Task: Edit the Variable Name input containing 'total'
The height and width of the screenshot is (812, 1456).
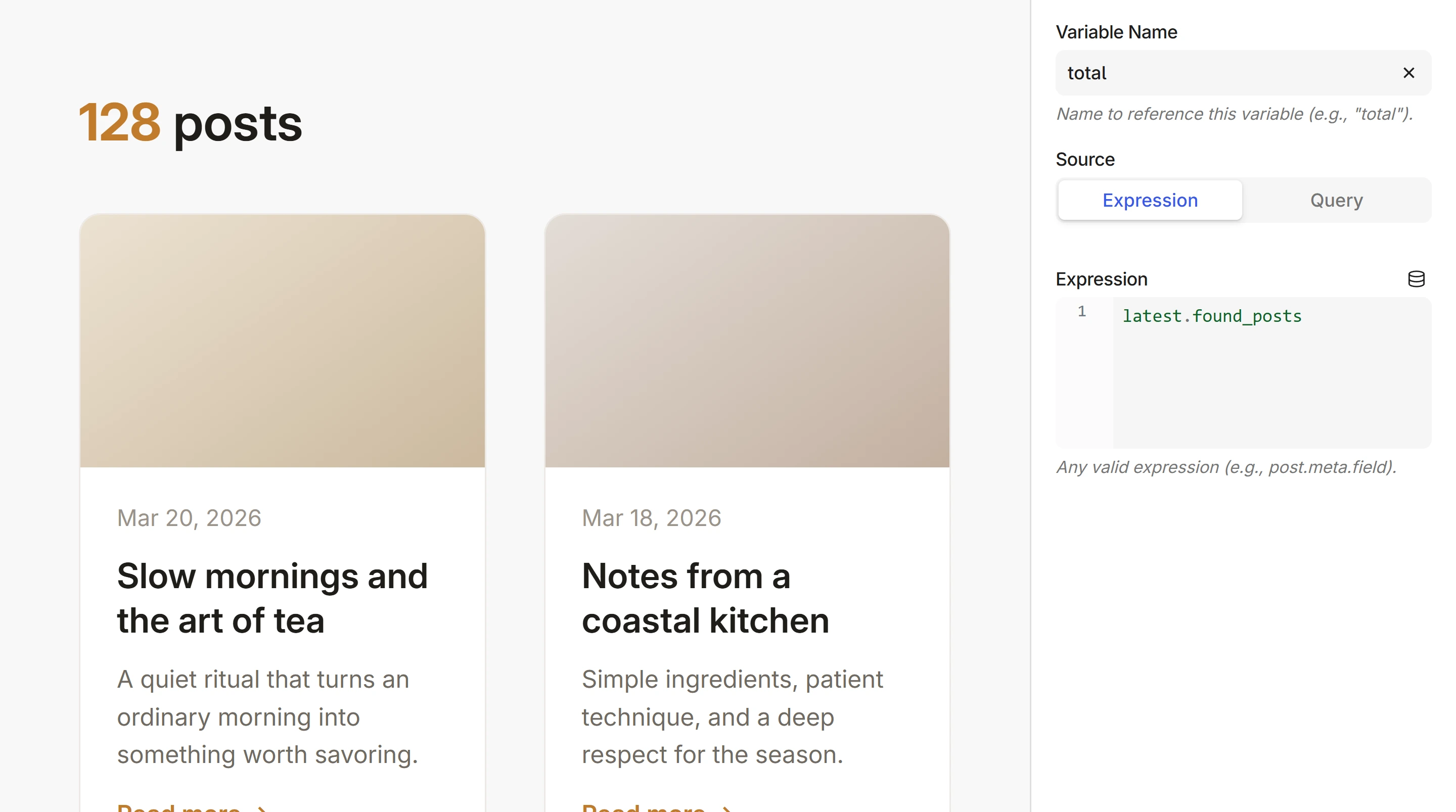Action: (x=1243, y=73)
